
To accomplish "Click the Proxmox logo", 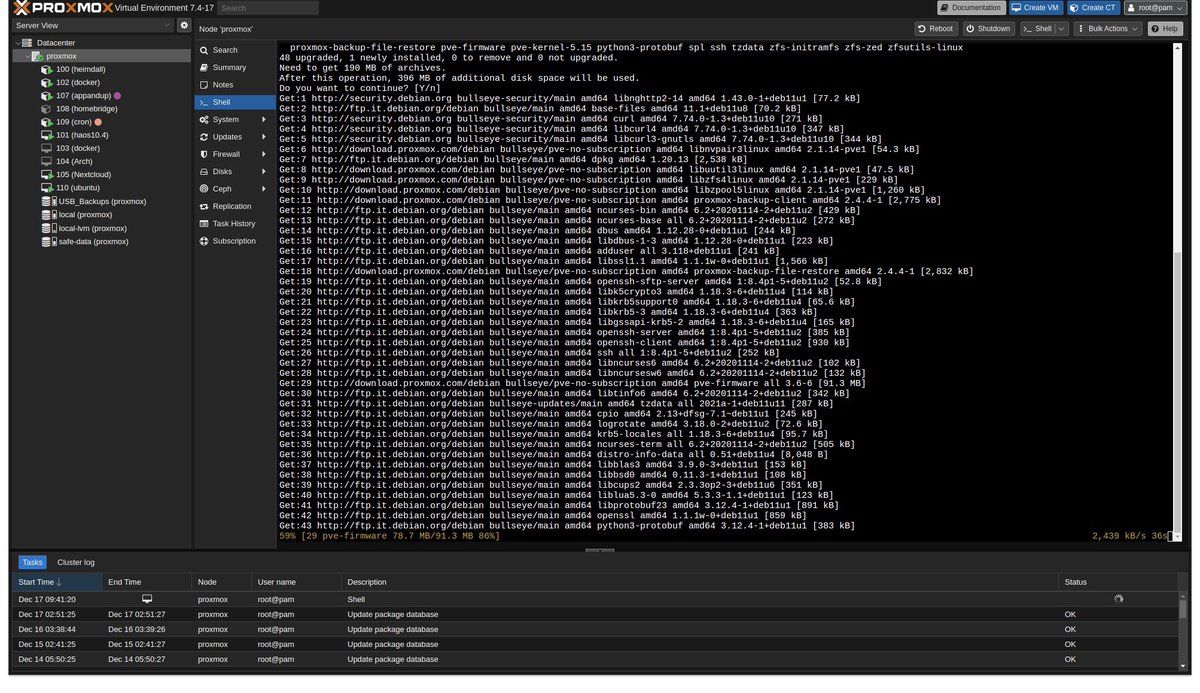I will 63,8.
